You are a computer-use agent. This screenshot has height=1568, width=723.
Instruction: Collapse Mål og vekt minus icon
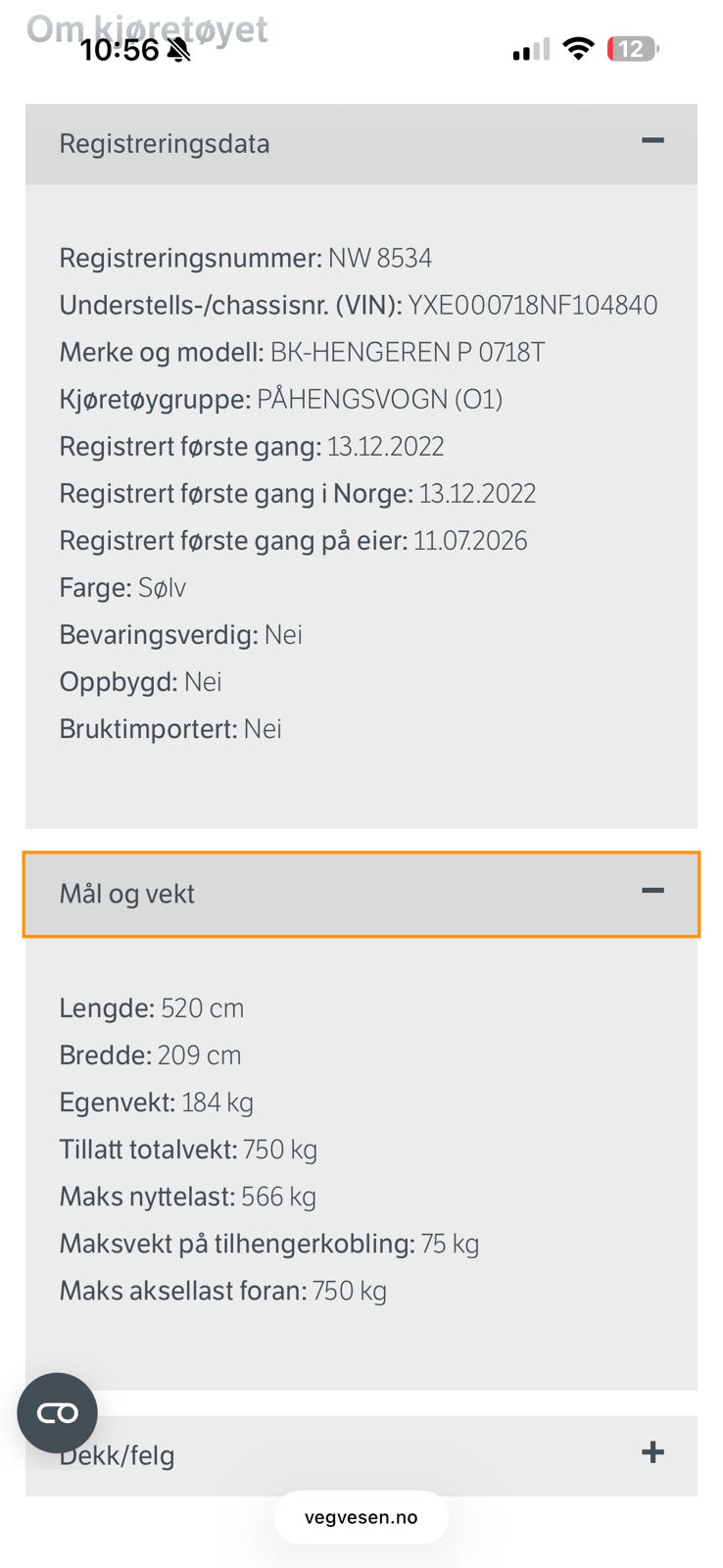652,891
